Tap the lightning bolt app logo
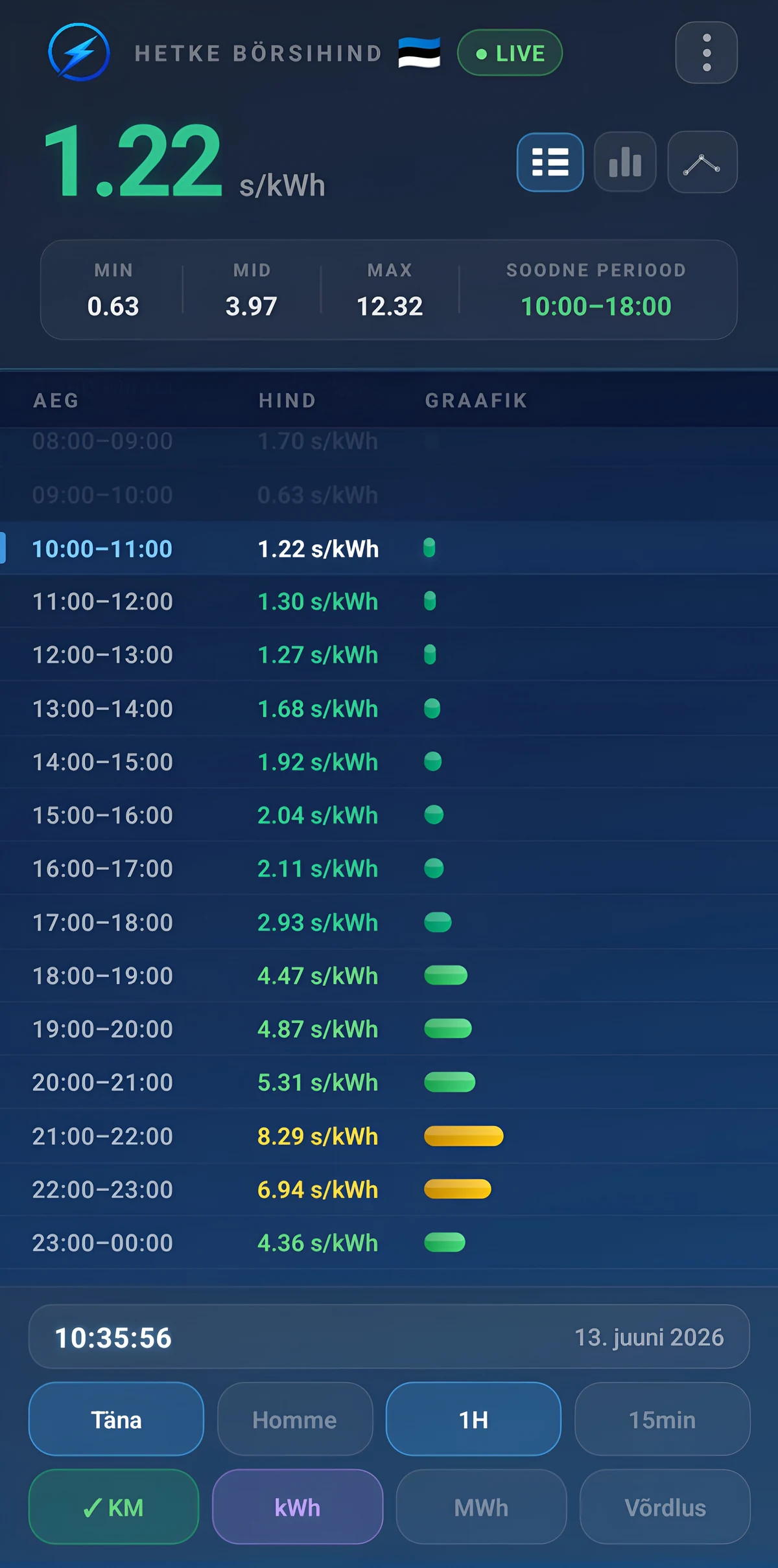 pyautogui.click(x=79, y=52)
